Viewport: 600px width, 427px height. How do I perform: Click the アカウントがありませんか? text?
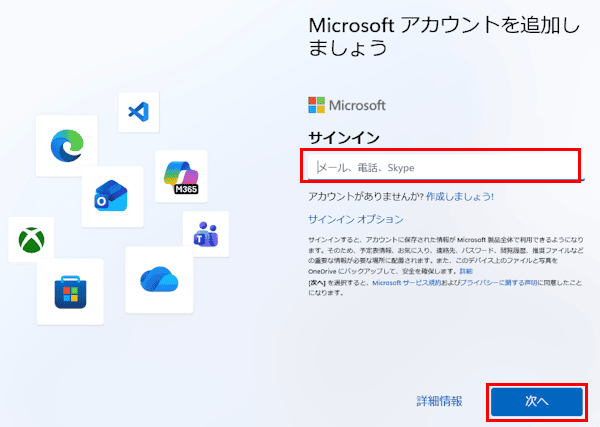tap(366, 197)
